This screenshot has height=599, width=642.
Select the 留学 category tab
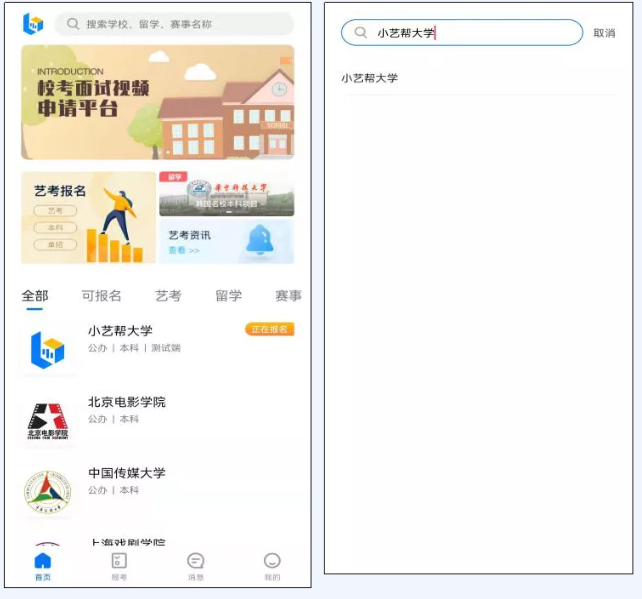click(228, 296)
